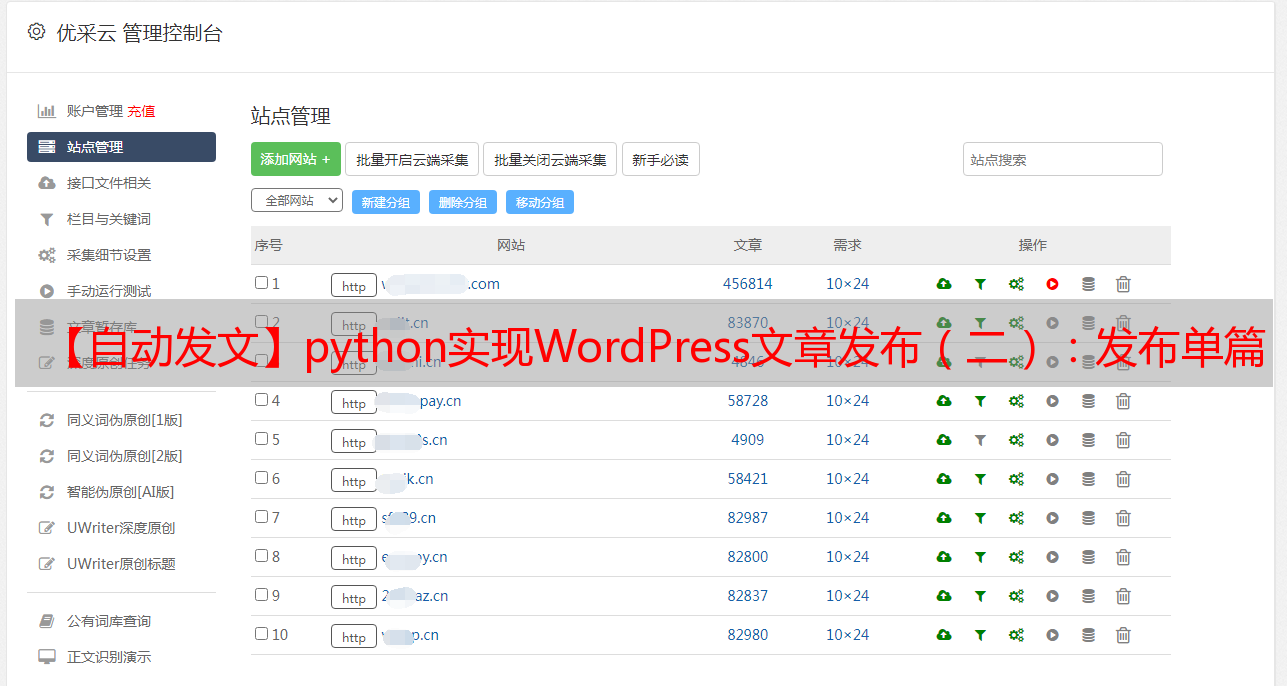Click the trash icon in row 6
The image size is (1287, 686).
[x=1123, y=479]
